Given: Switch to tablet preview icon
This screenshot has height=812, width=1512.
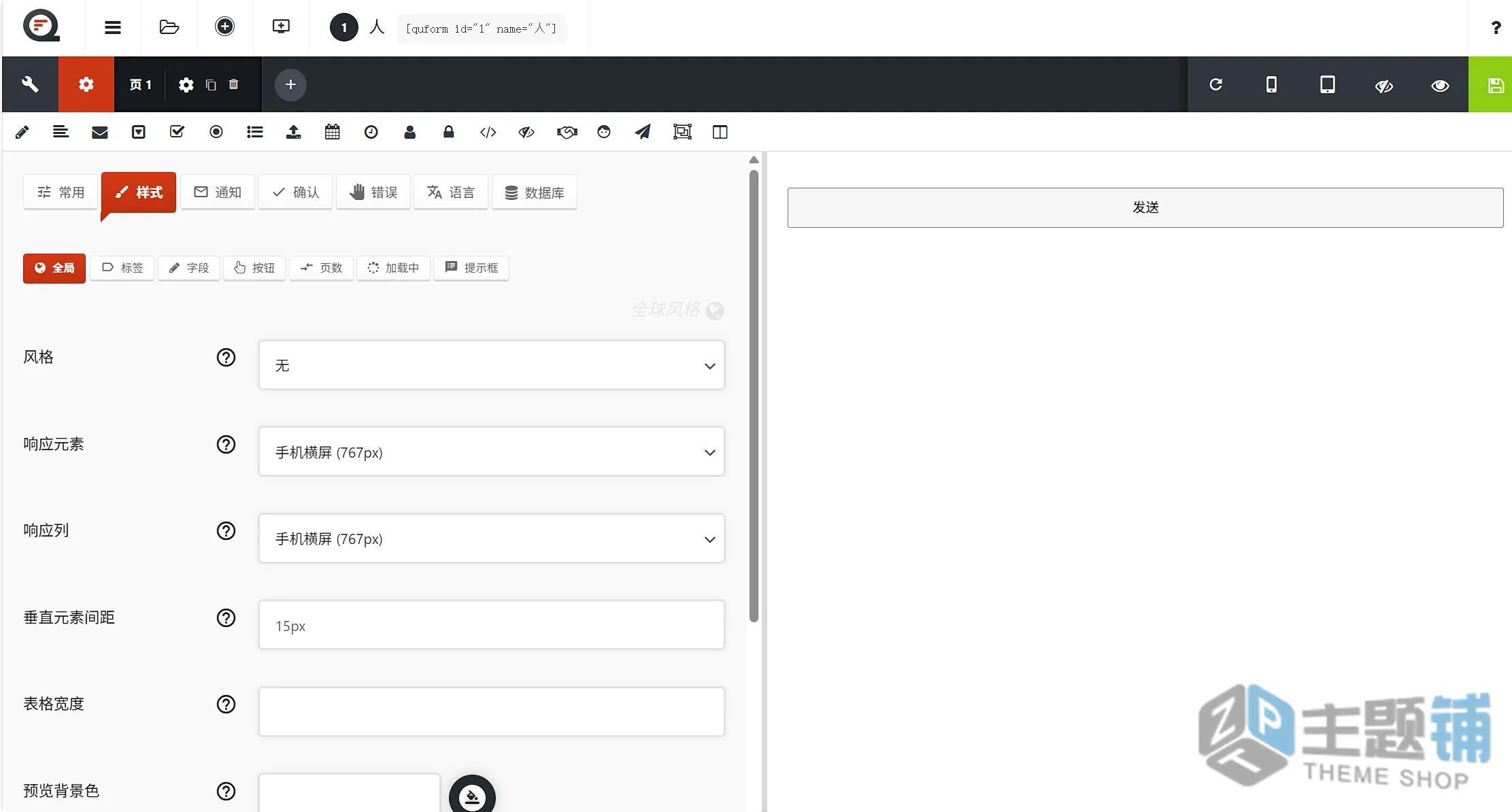Looking at the screenshot, I should (x=1328, y=84).
